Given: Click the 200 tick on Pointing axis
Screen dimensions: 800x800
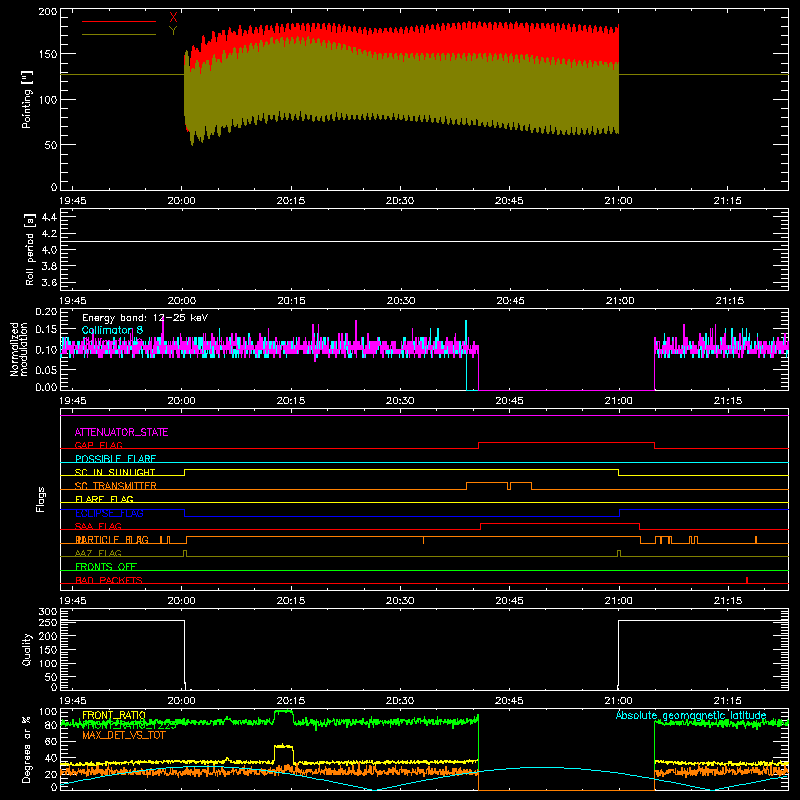Looking at the screenshot, I should (x=48, y=12).
